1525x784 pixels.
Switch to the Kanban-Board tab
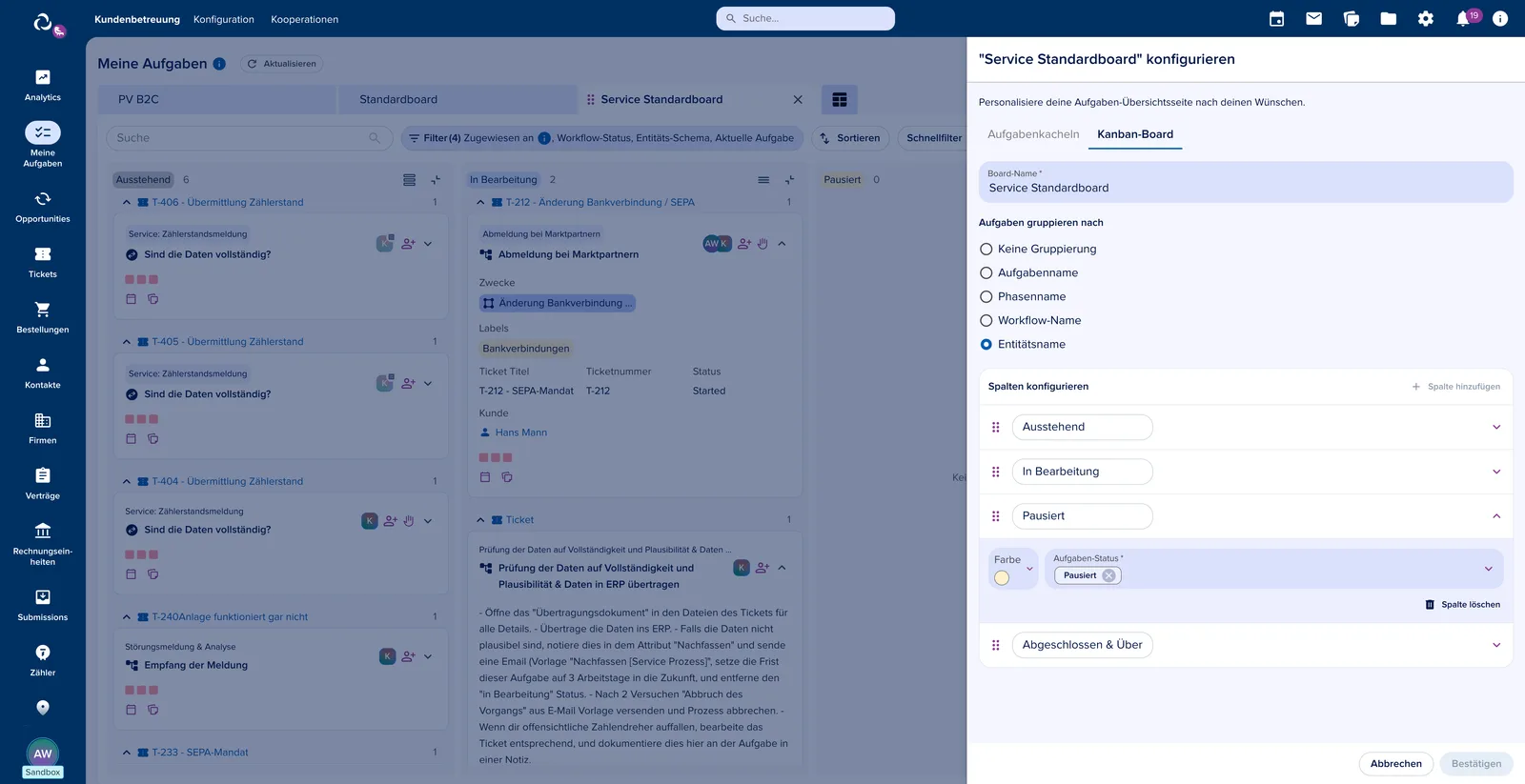tap(1135, 134)
